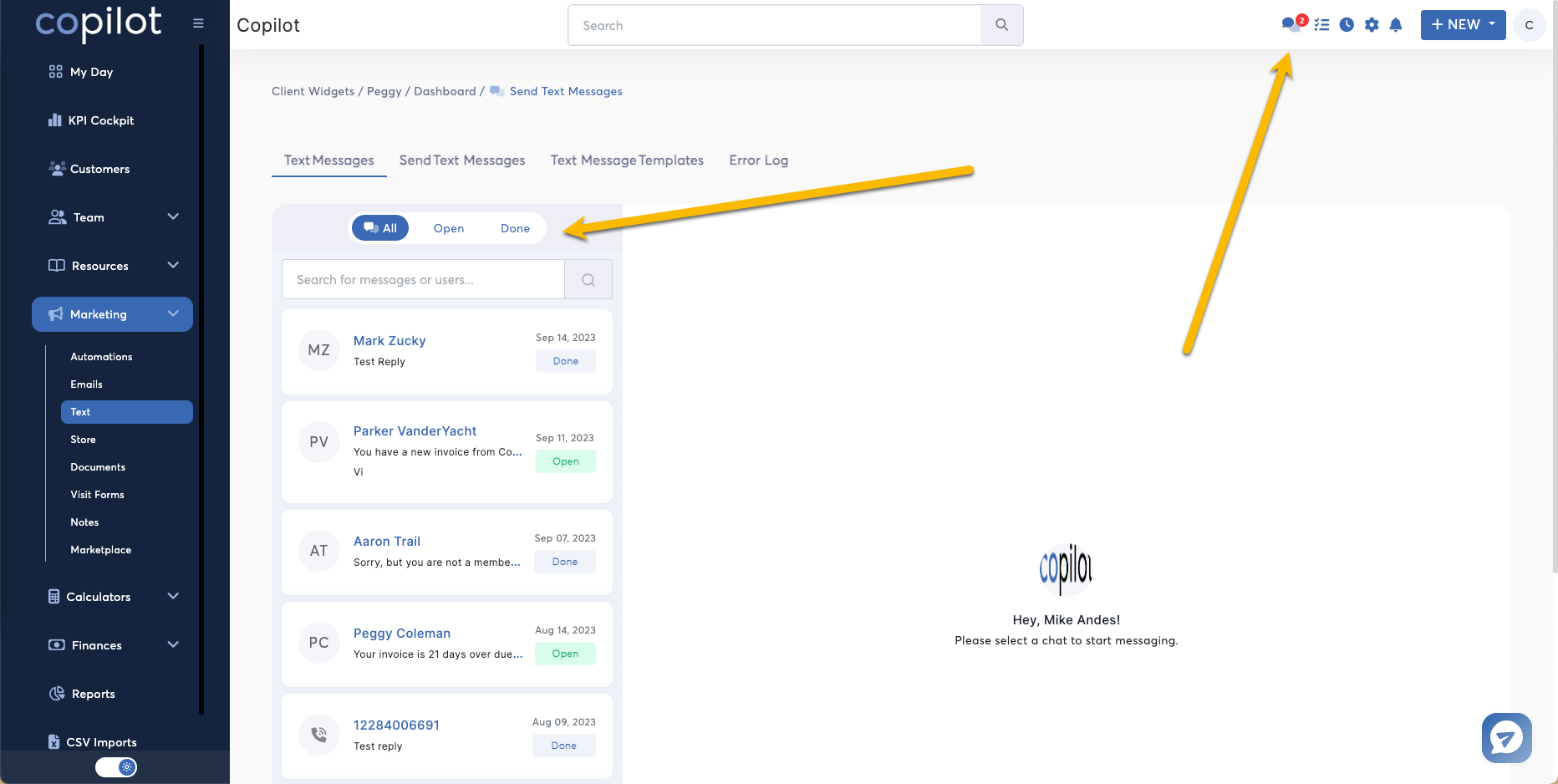This screenshot has width=1558, height=784.
Task: Select Text under Marketing
Action: (x=127, y=412)
